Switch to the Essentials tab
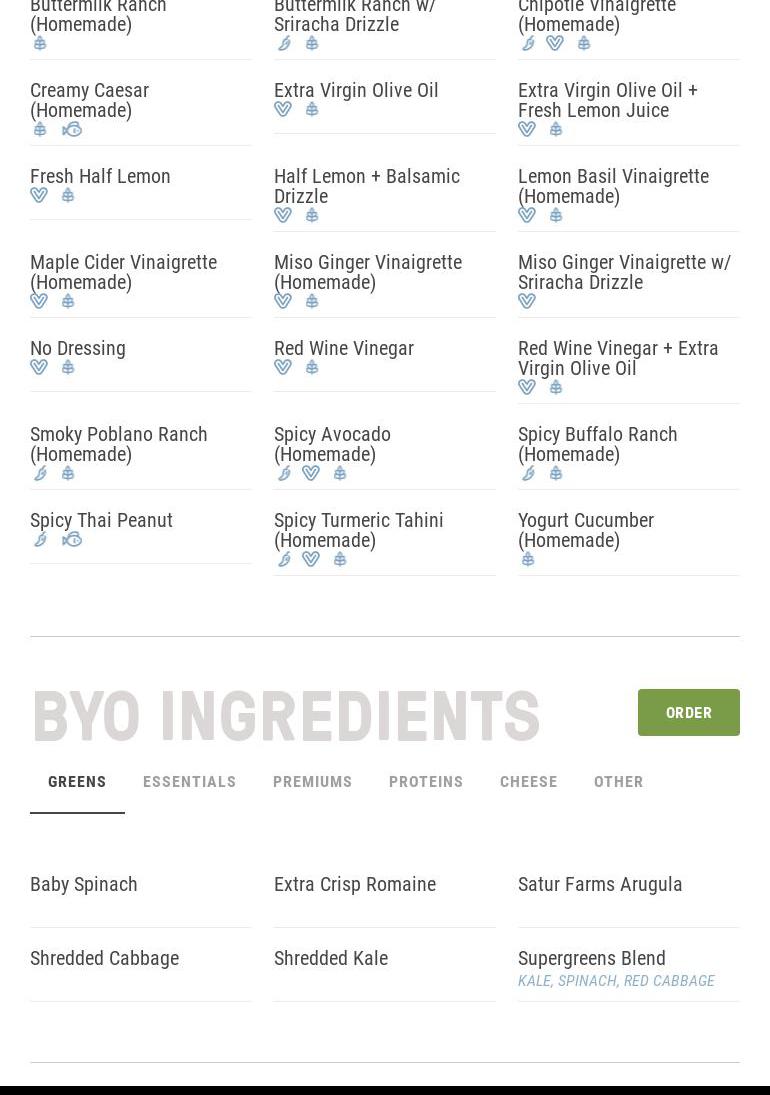Viewport: 770px width, 1095px height. [x=189, y=782]
